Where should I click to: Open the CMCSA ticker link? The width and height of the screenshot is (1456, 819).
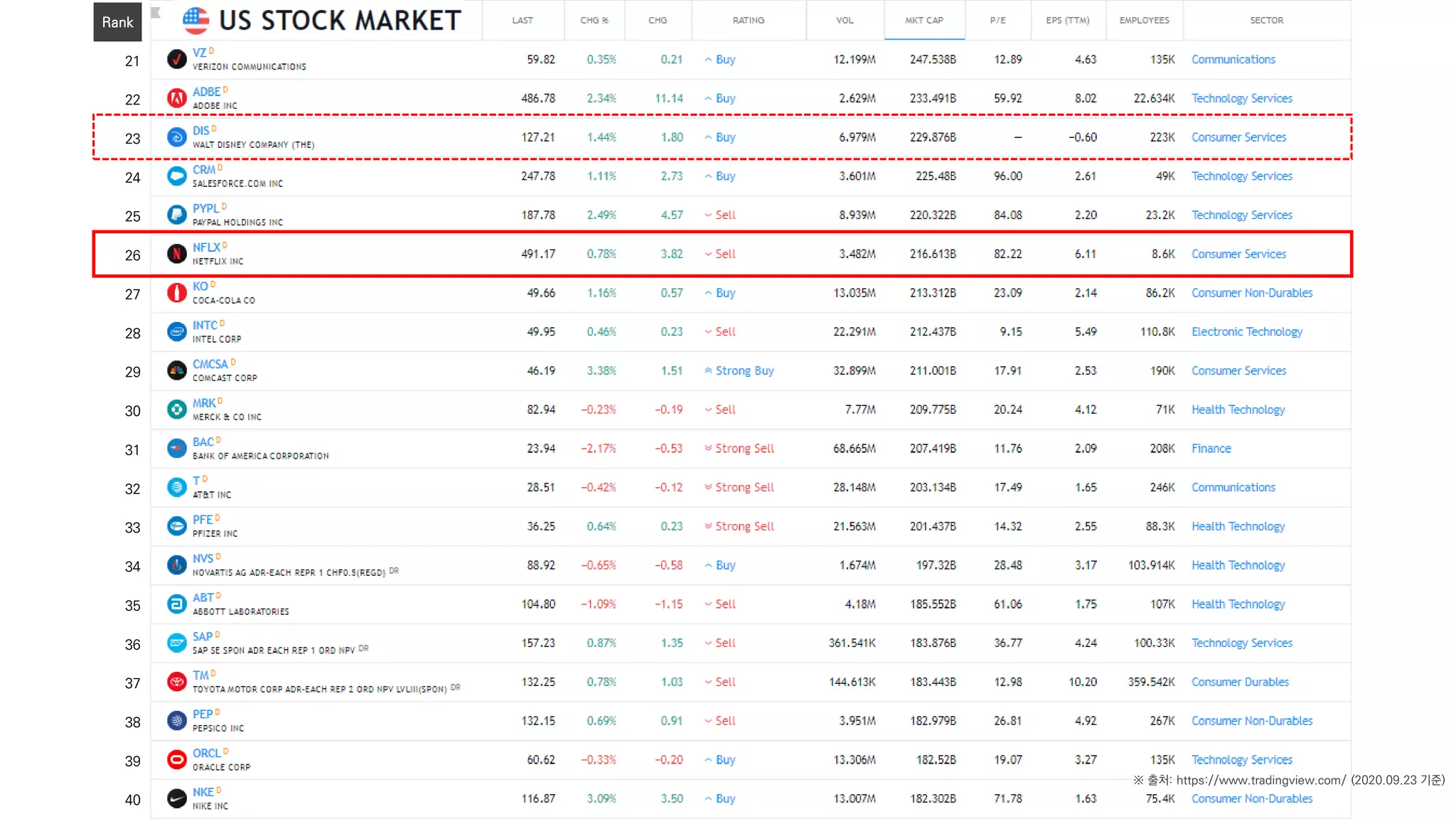210,364
